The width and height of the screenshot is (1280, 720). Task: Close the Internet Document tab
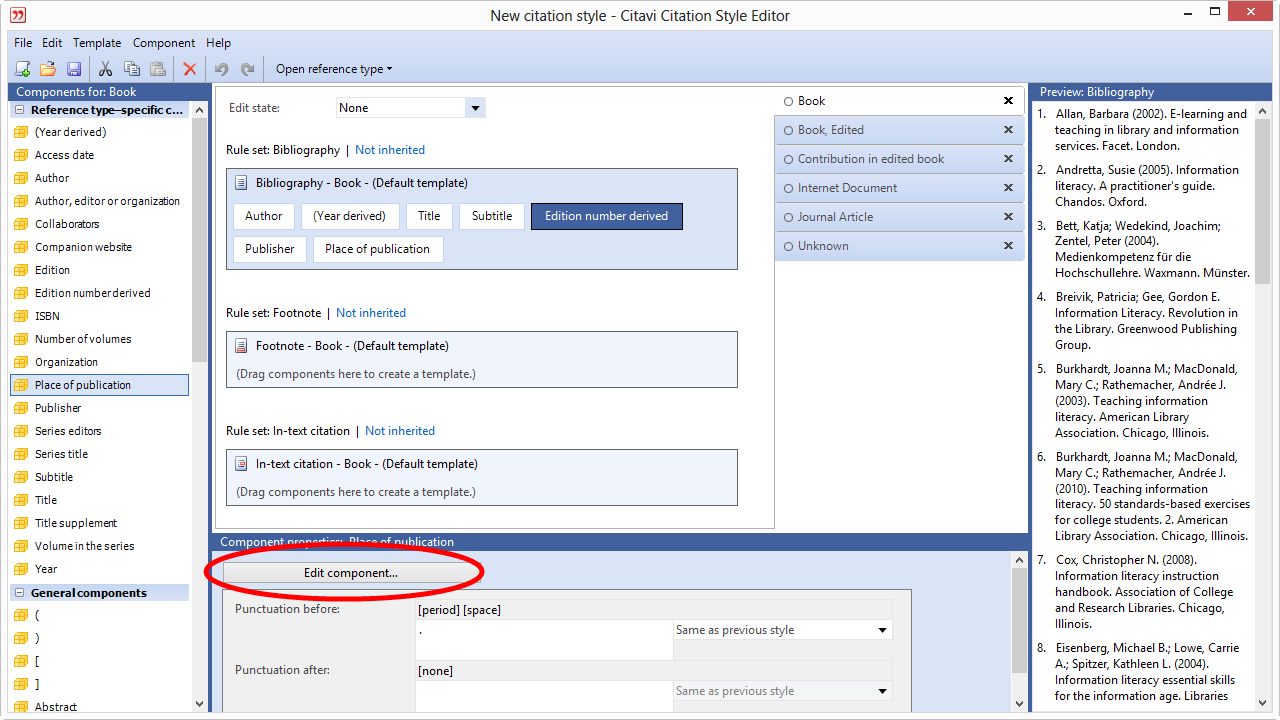pos(1008,188)
